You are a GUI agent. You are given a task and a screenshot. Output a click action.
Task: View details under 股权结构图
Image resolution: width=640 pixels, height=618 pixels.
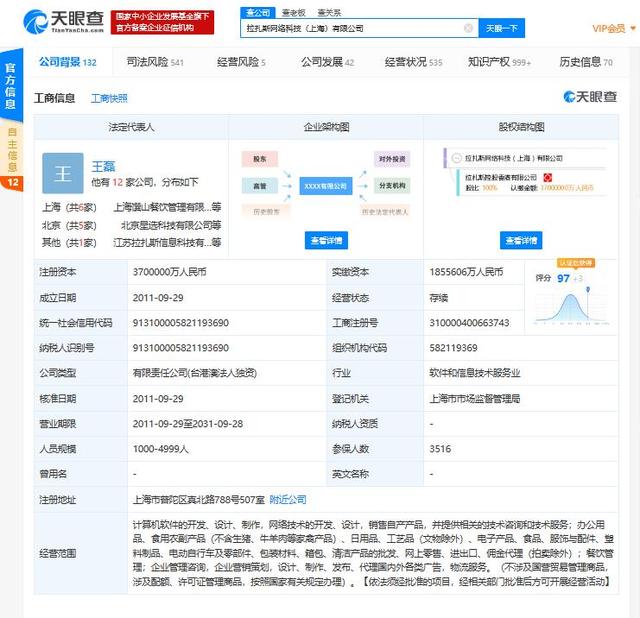tap(521, 240)
